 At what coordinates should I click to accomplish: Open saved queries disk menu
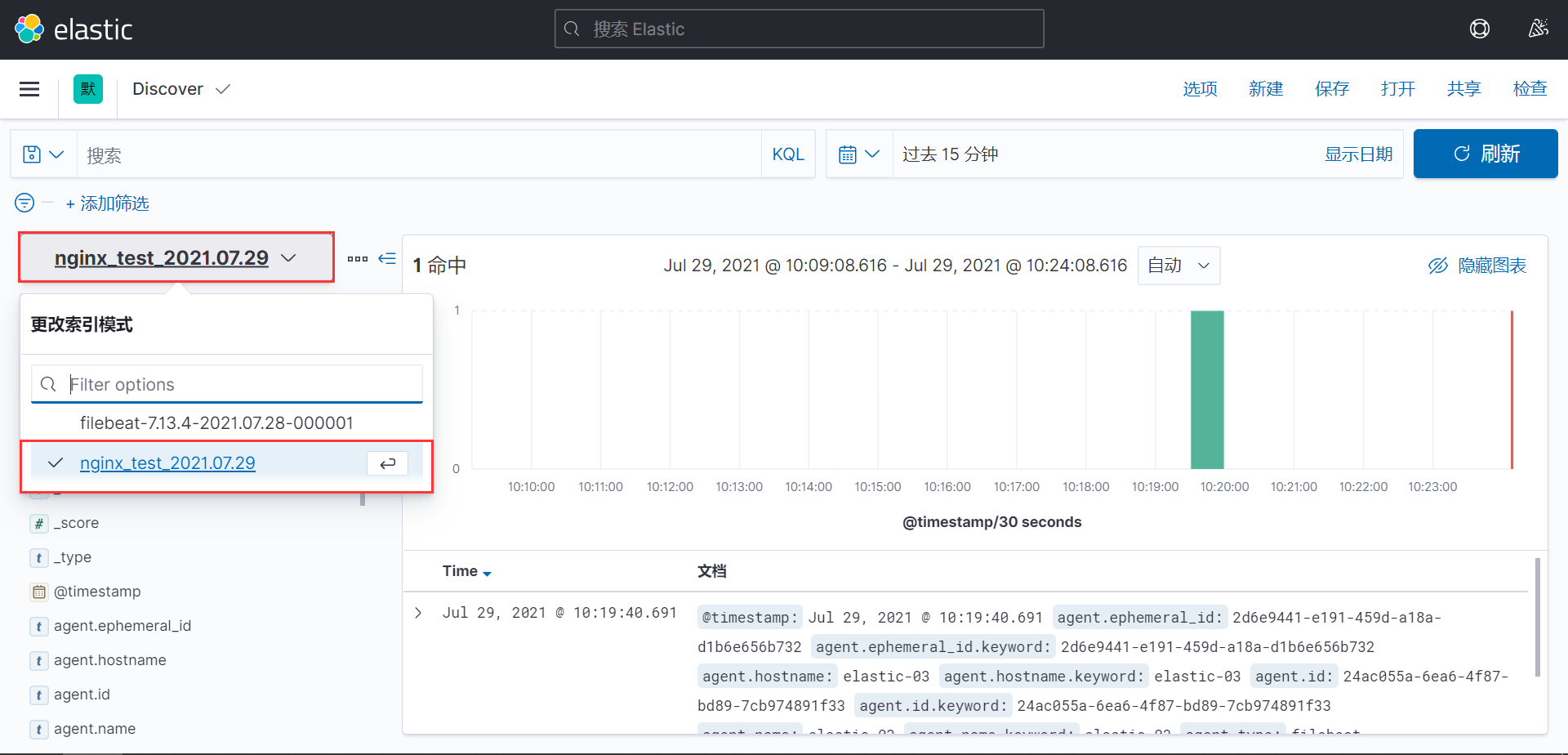click(x=43, y=154)
